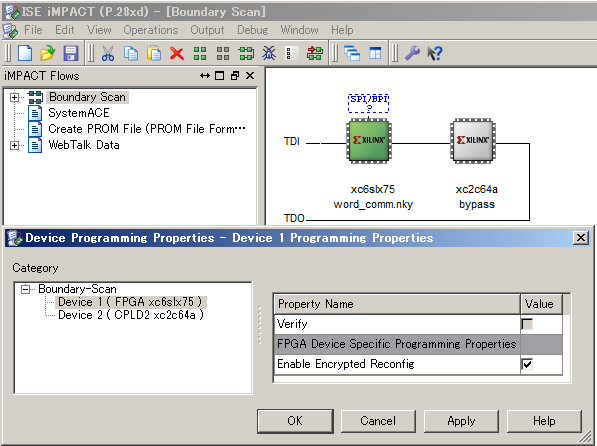The image size is (597, 446).
Task: Maximize the iMPACT Flows panel
Action: (220, 76)
